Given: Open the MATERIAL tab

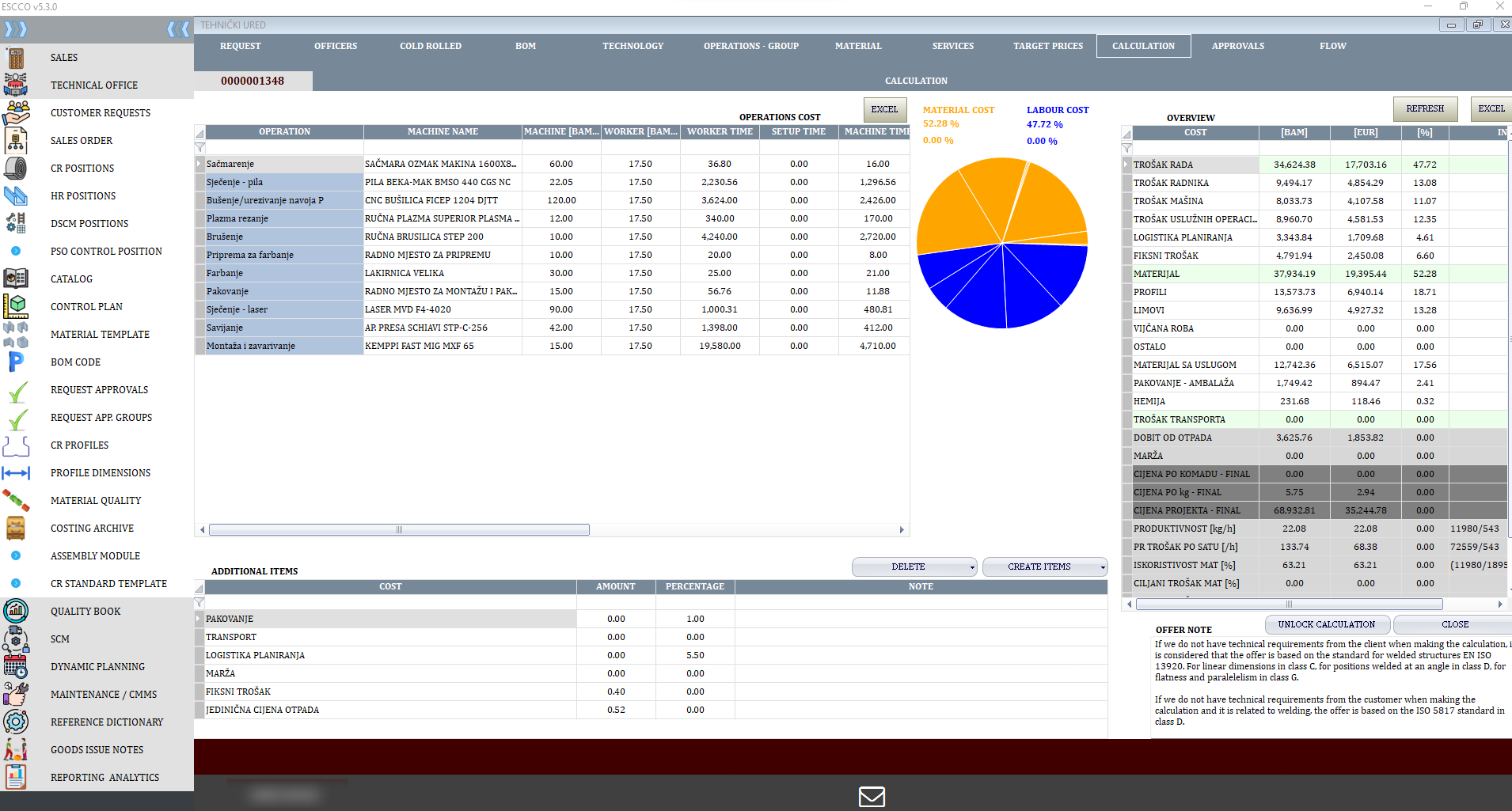Looking at the screenshot, I should pos(858,46).
